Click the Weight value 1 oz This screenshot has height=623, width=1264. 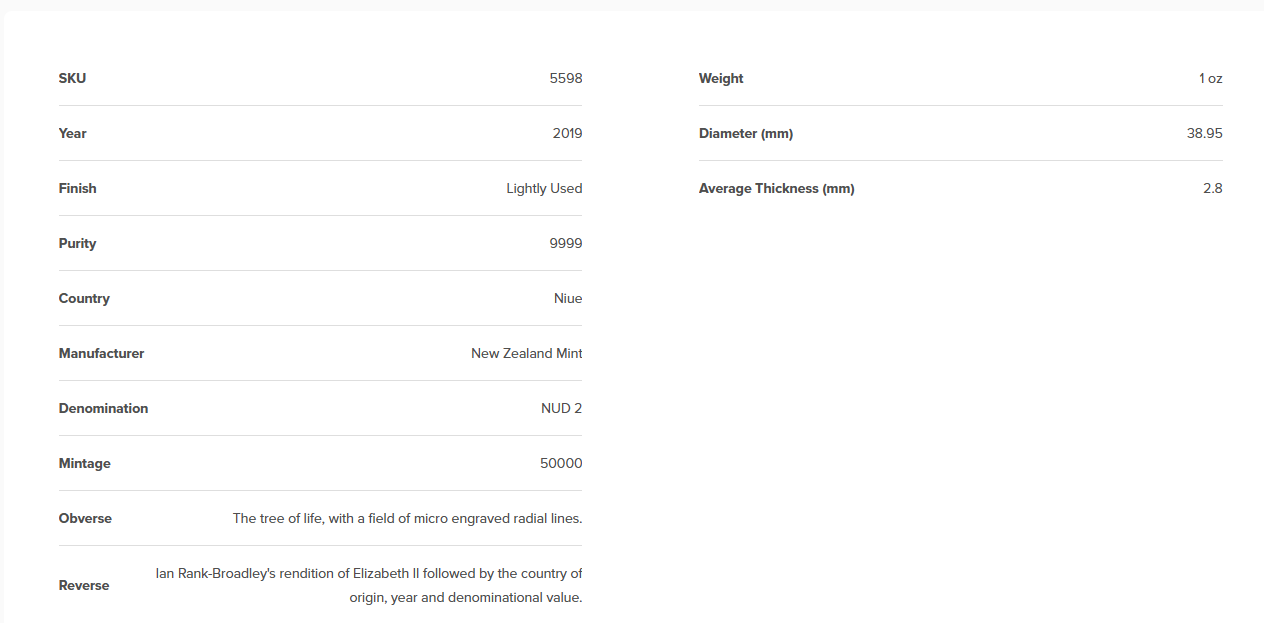(1211, 78)
